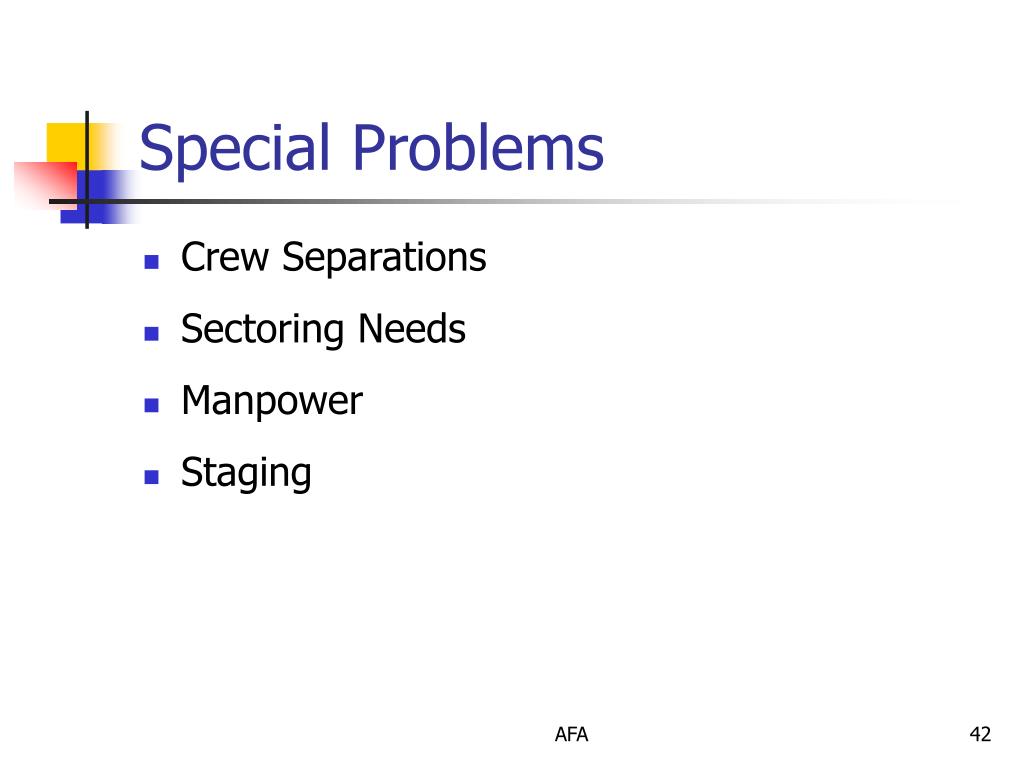
Task: Click the word Problems in the title
Action: pyautogui.click(x=478, y=148)
